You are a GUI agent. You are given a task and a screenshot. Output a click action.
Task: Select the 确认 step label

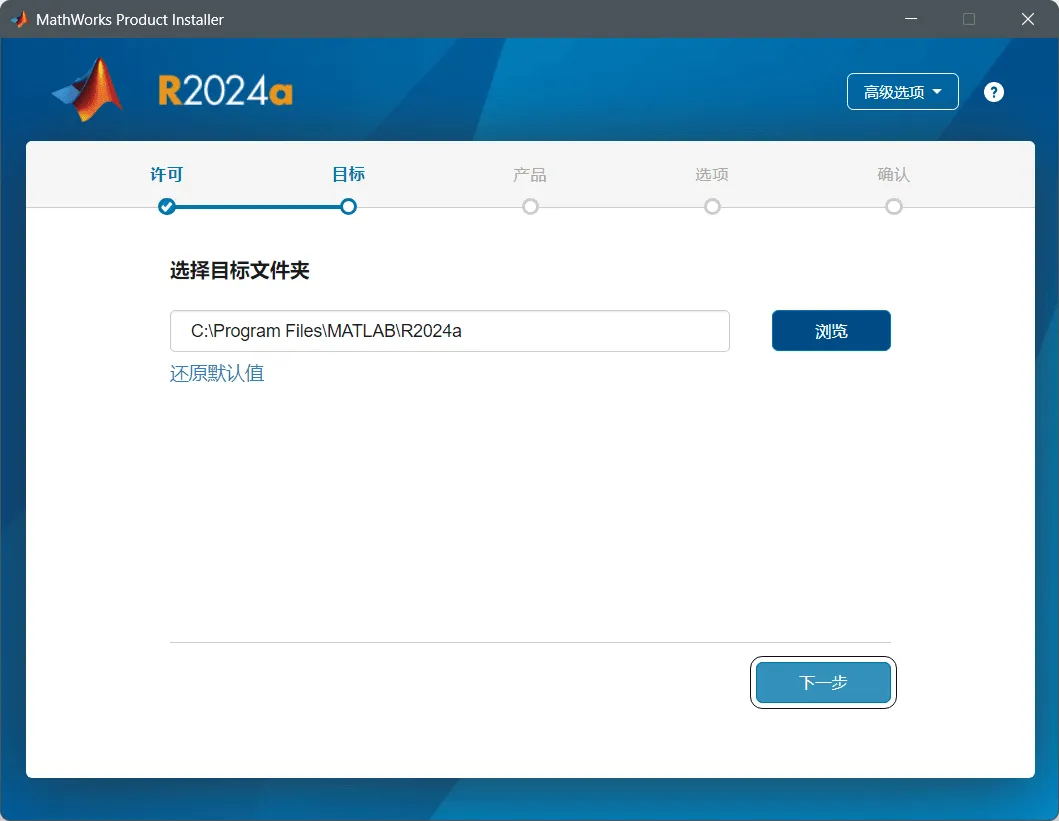tap(894, 175)
